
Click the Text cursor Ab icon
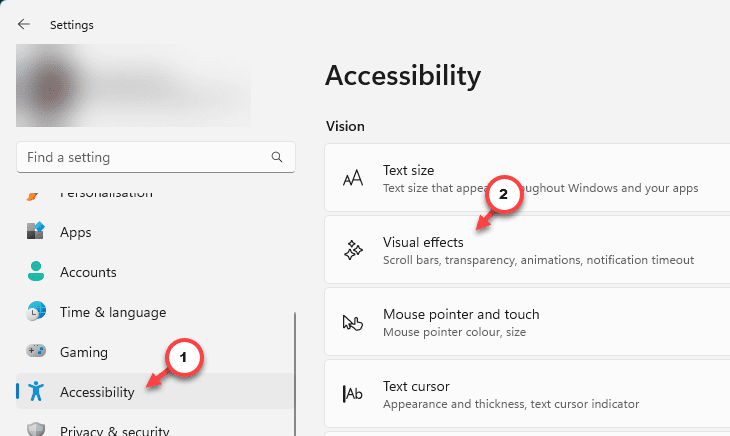(x=353, y=394)
